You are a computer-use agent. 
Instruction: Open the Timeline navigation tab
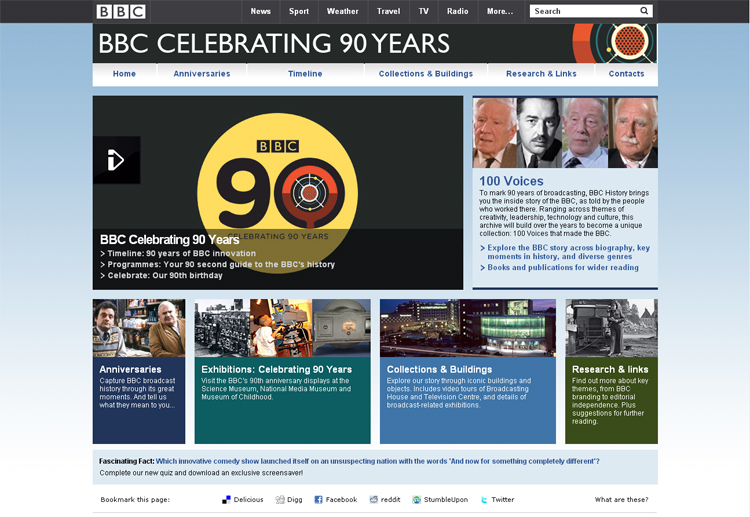point(305,74)
